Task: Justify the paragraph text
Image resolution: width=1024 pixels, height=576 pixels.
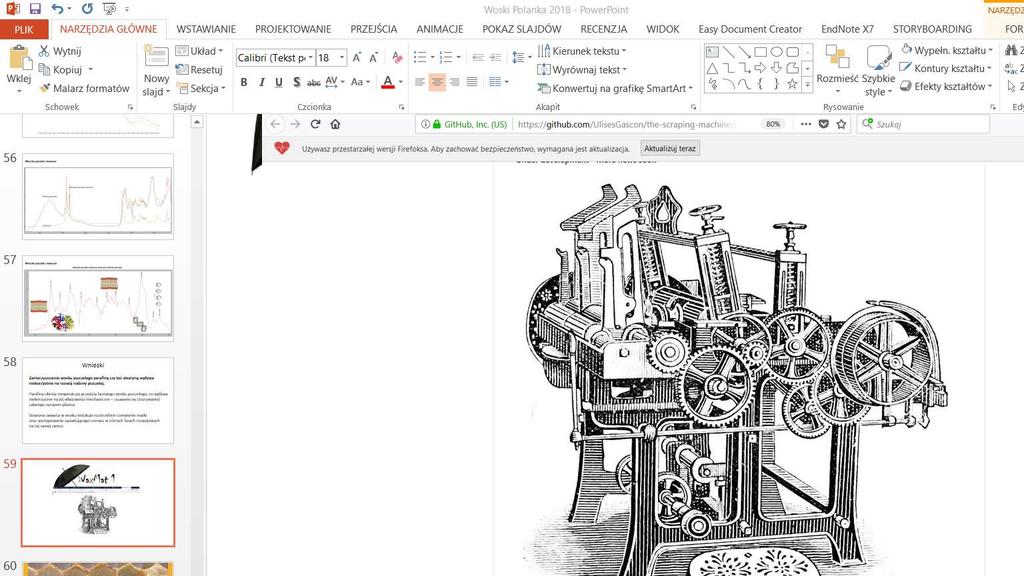Action: (x=472, y=82)
